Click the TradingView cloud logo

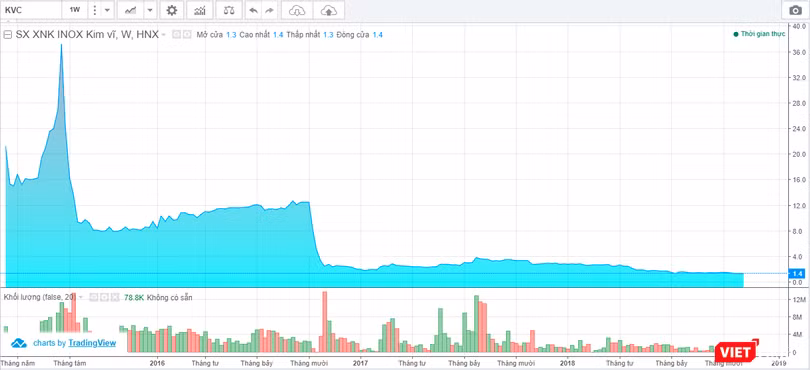[x=19, y=343]
